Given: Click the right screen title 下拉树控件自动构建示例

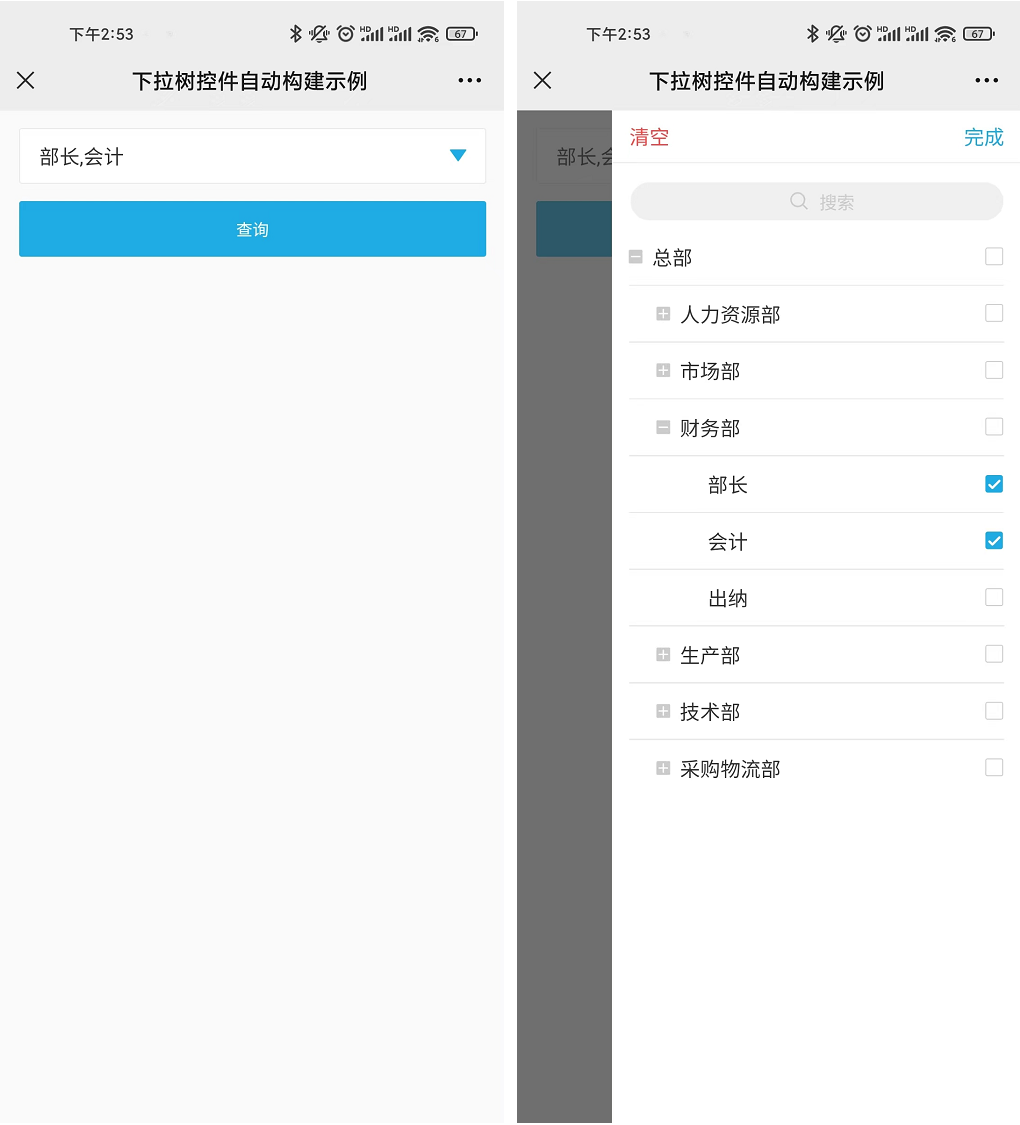Looking at the screenshot, I should click(x=767, y=81).
